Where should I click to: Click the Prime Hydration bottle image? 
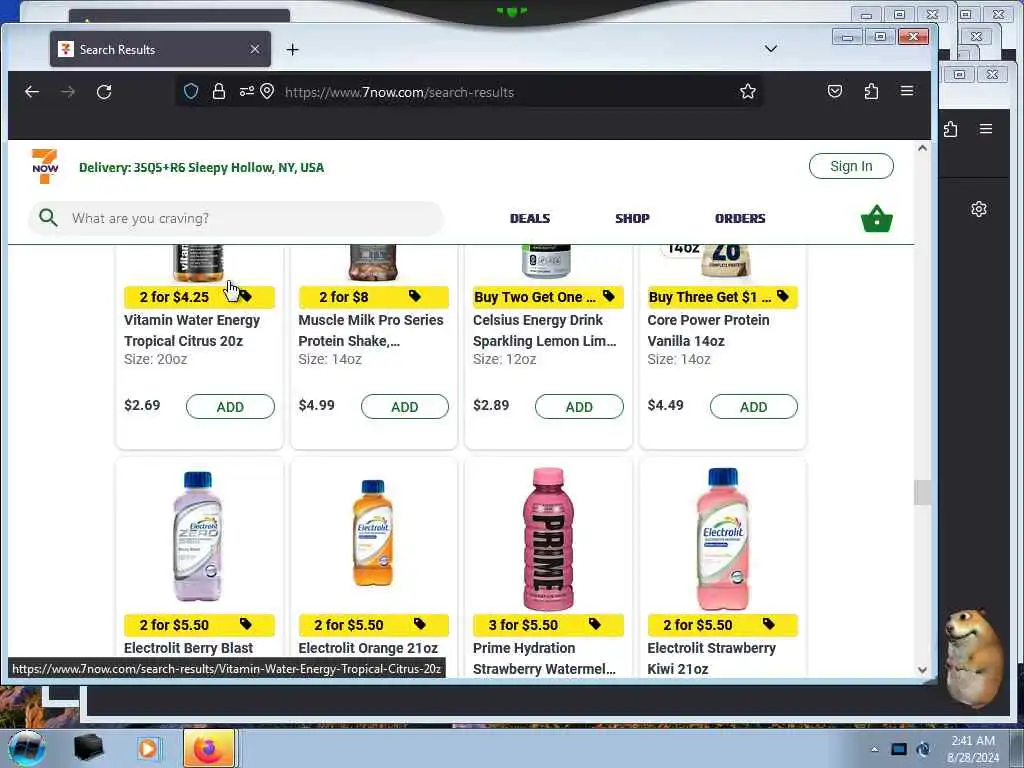548,539
